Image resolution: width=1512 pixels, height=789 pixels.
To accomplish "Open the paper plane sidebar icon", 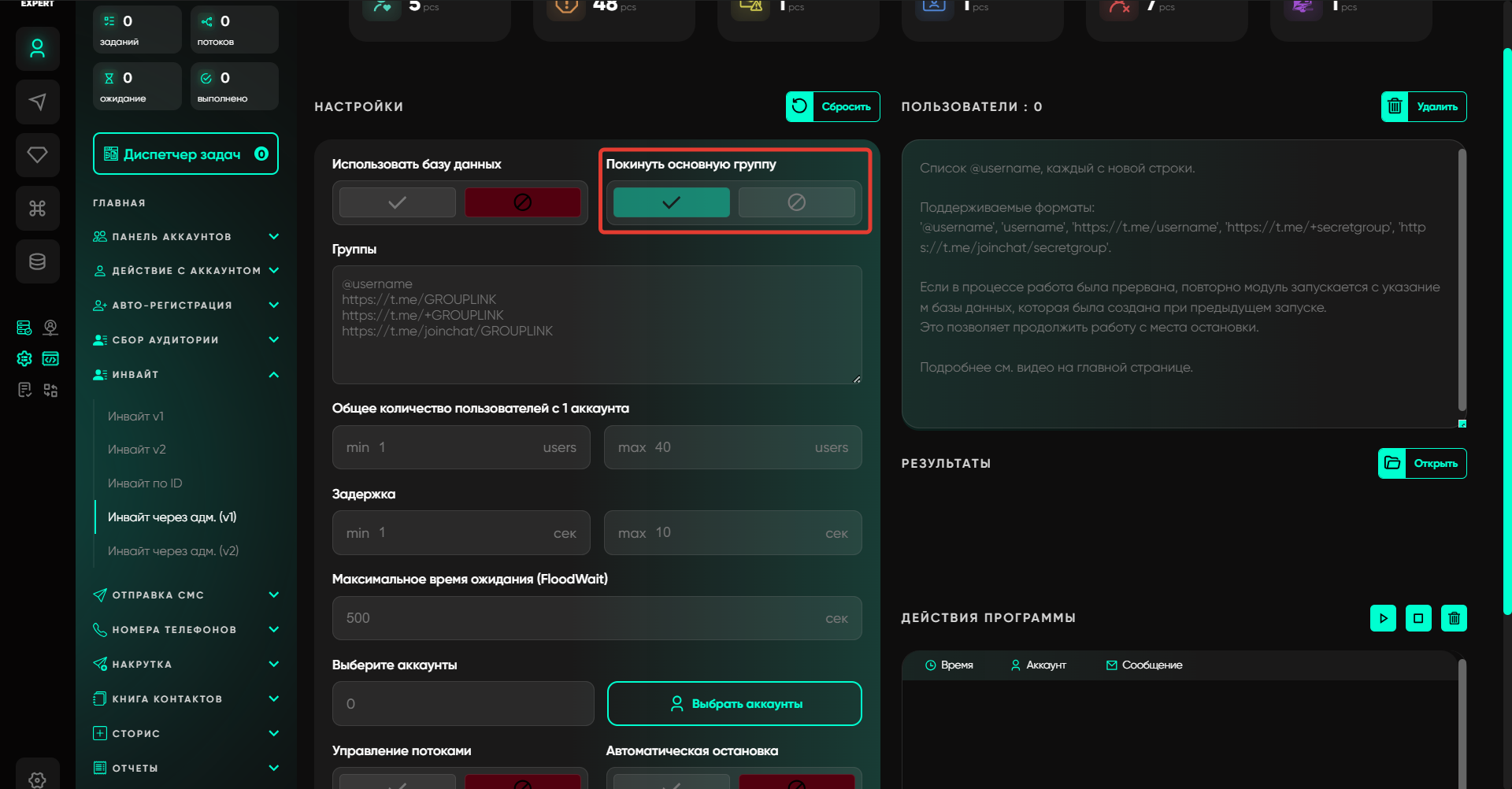I will coord(37,102).
